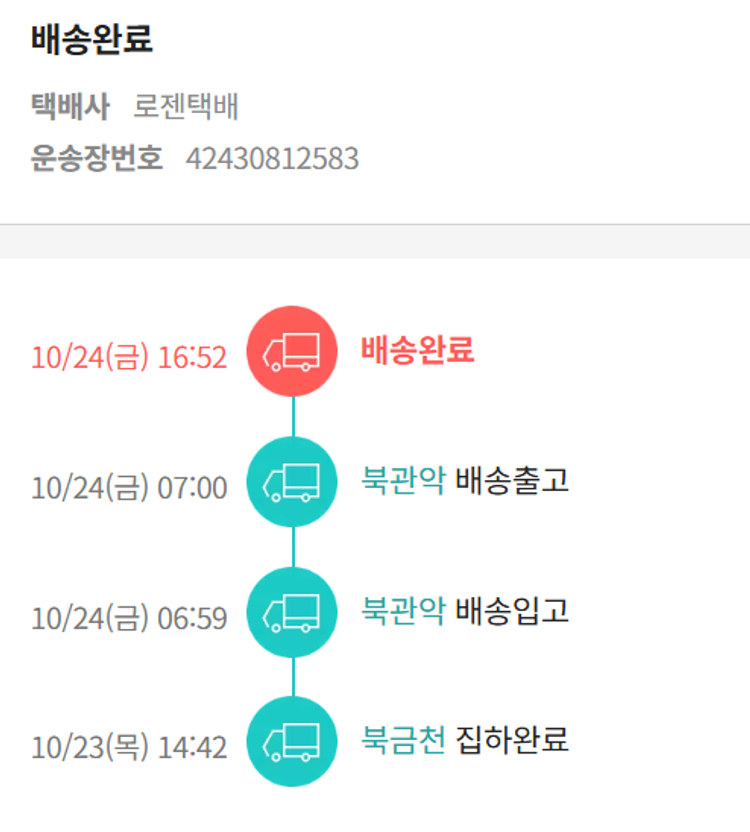
Task: Click the 배송완료 heading at top
Action: [x=92, y=40]
